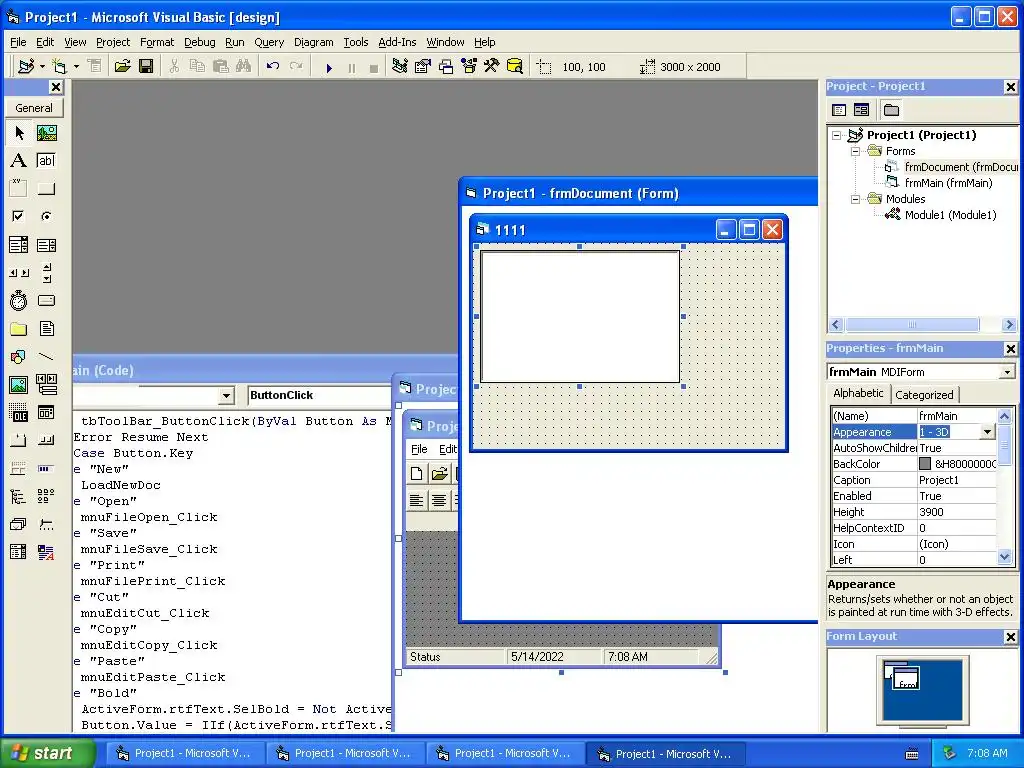Show the Data View Window from the toolbar
The height and width of the screenshot is (768, 1024).
click(515, 67)
